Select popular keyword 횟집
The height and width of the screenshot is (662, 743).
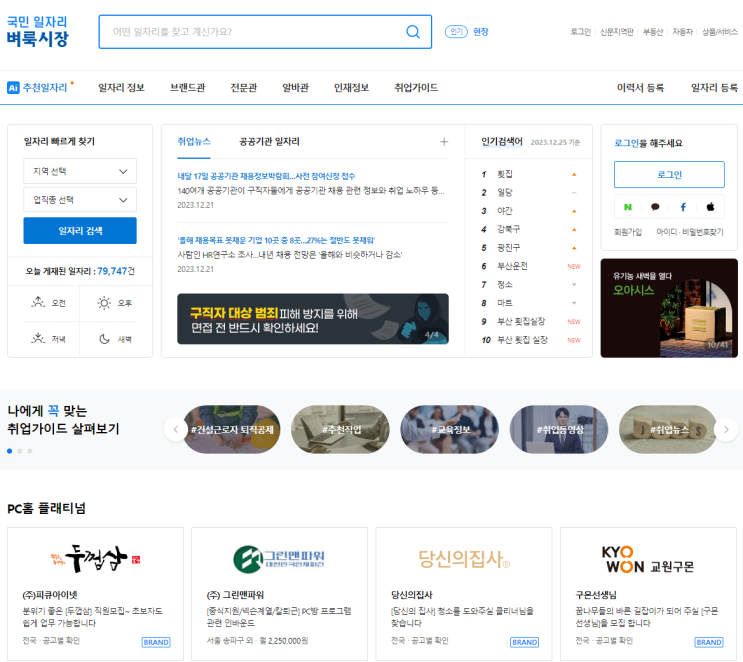point(505,174)
